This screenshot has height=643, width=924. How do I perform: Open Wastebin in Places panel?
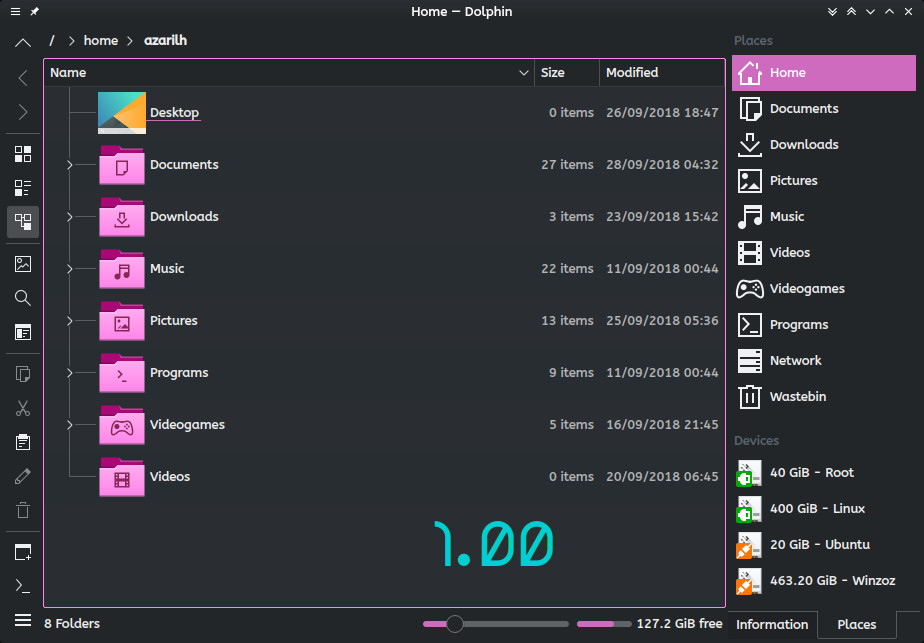coord(824,397)
